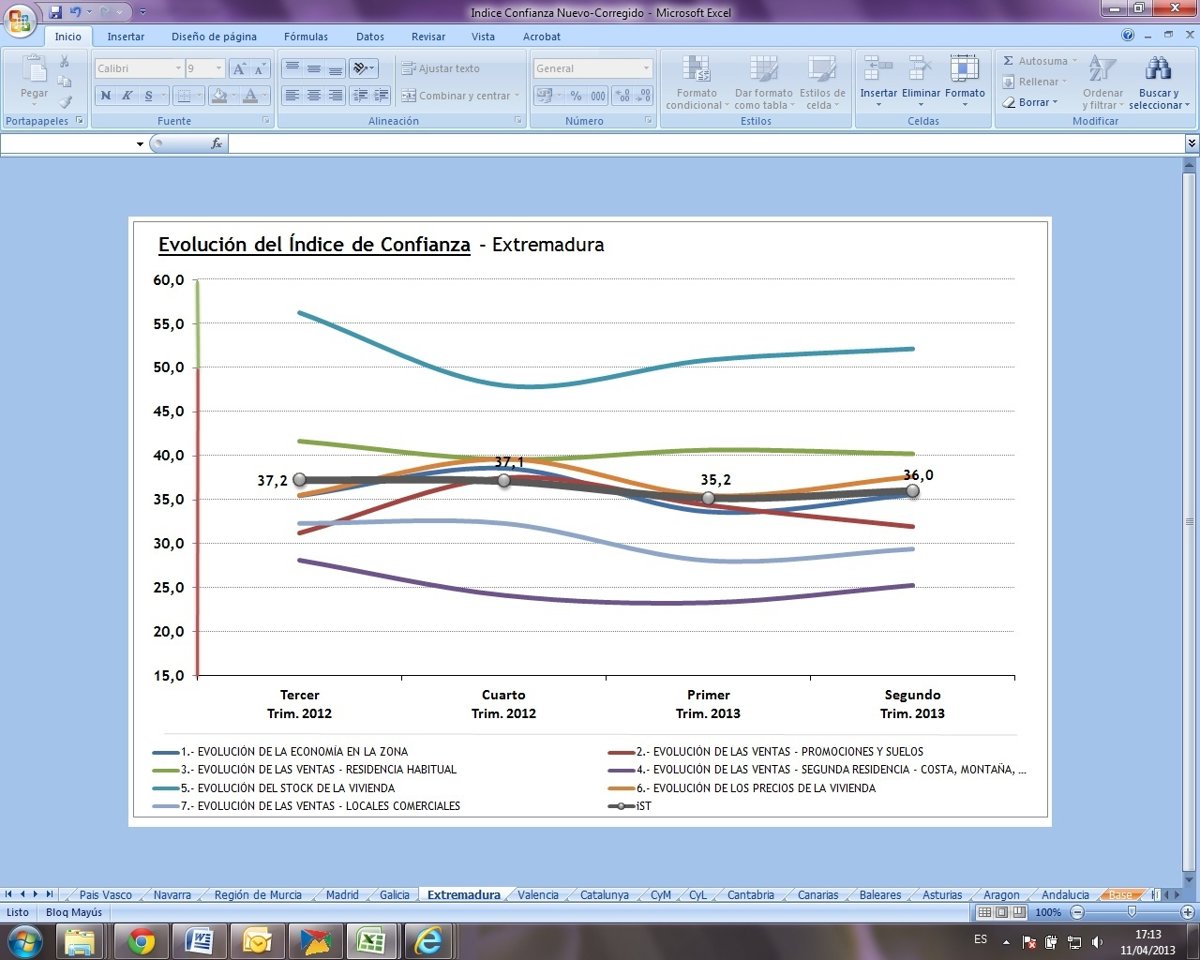The width and height of the screenshot is (1200, 960).
Task: Click the Insert function fx icon
Action: (216, 144)
